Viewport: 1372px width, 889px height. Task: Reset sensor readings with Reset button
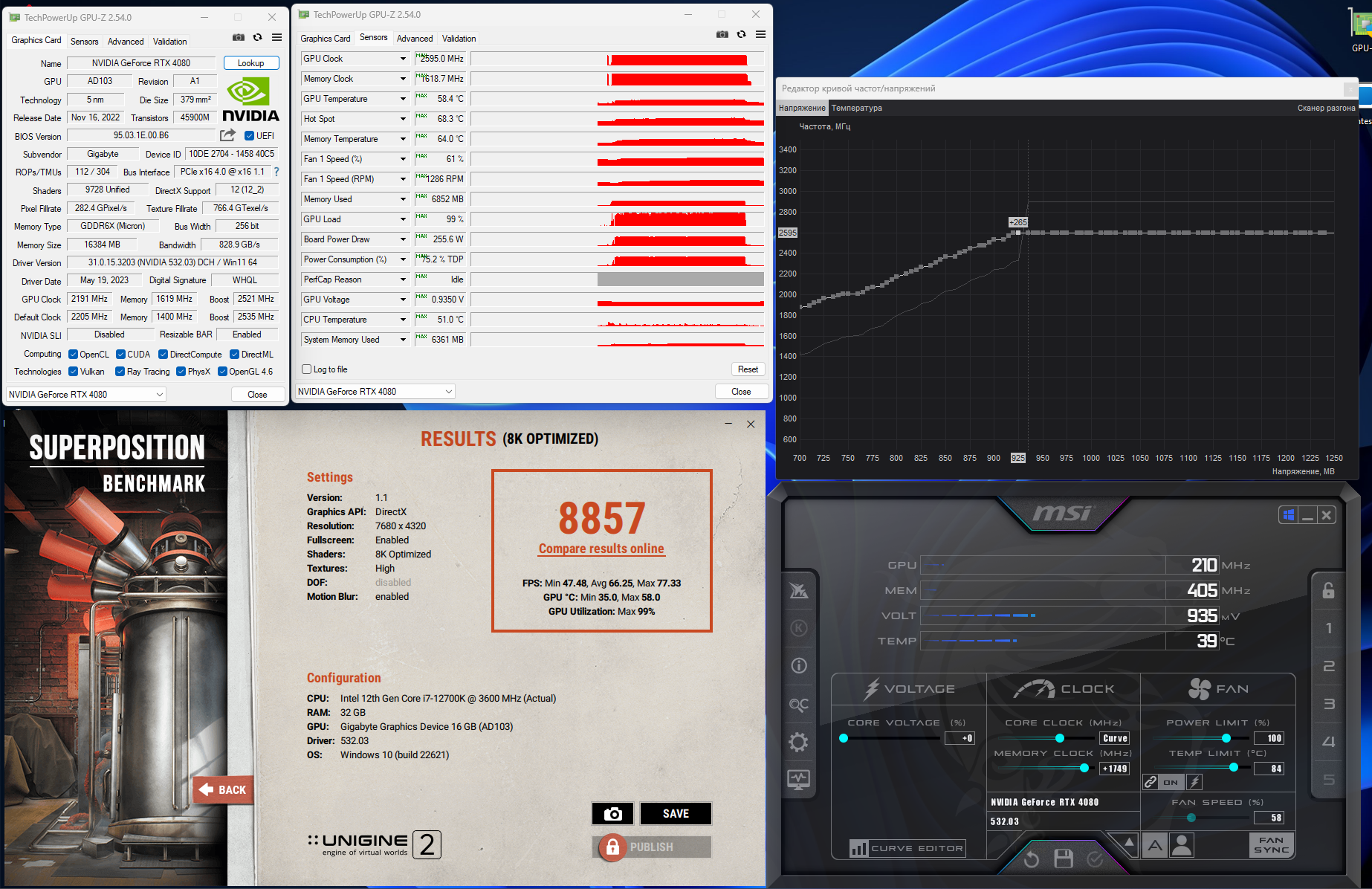tap(748, 369)
